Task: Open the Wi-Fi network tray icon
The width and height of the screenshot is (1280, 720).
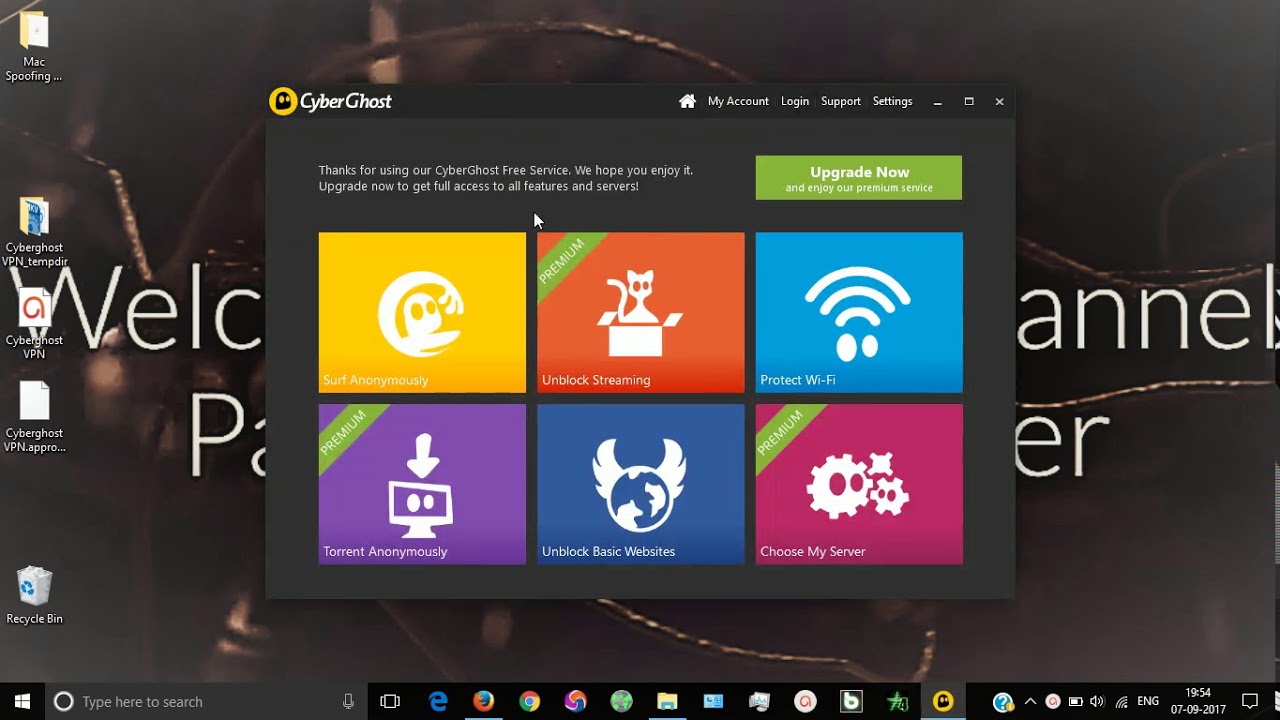Action: click(x=1121, y=701)
